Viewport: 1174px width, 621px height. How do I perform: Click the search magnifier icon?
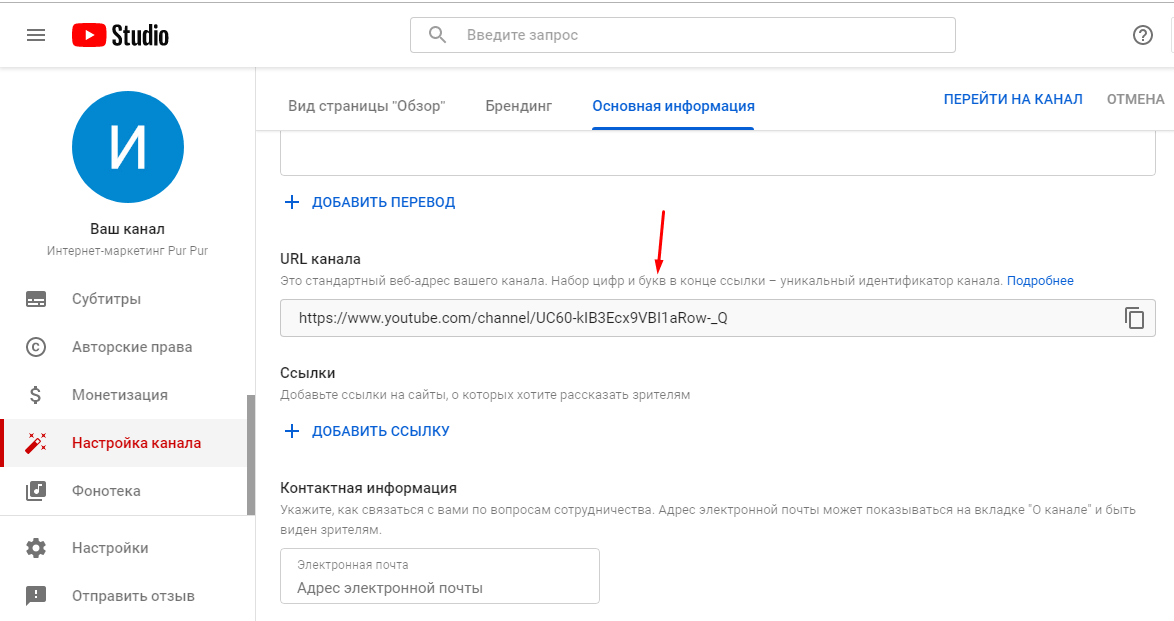(x=437, y=34)
